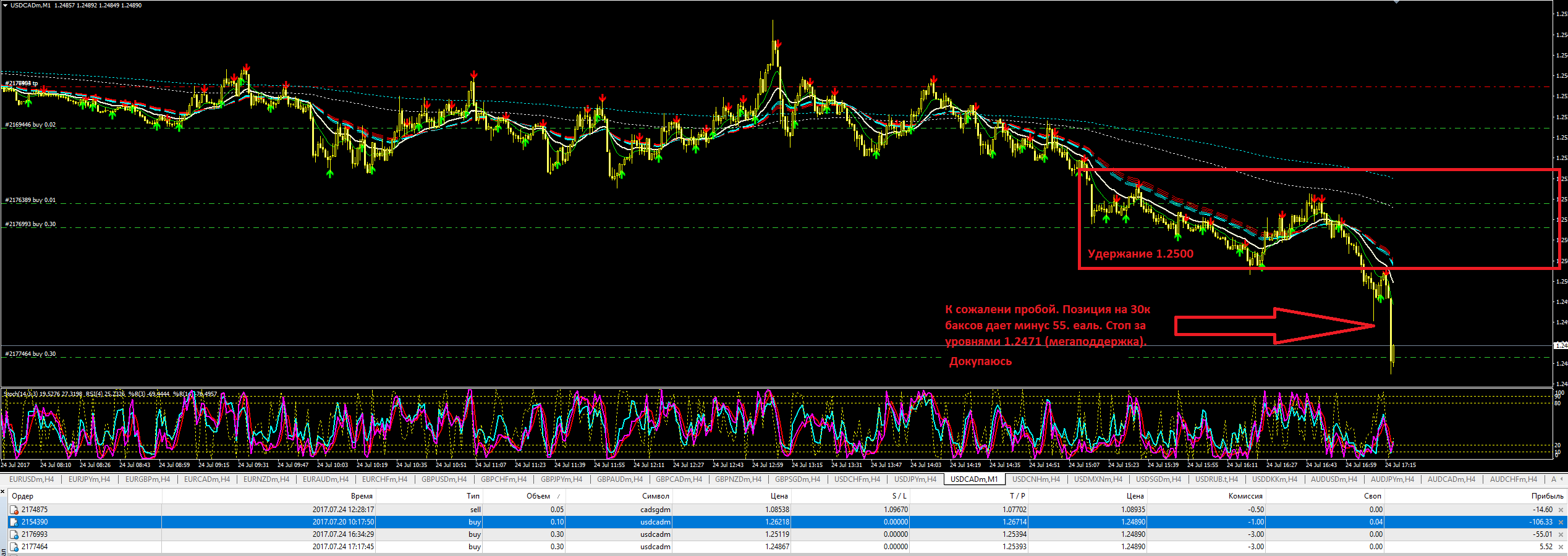Switch to the AUDJPYm,H4 tab
Screen dimensions: 1568x556
[1392, 479]
